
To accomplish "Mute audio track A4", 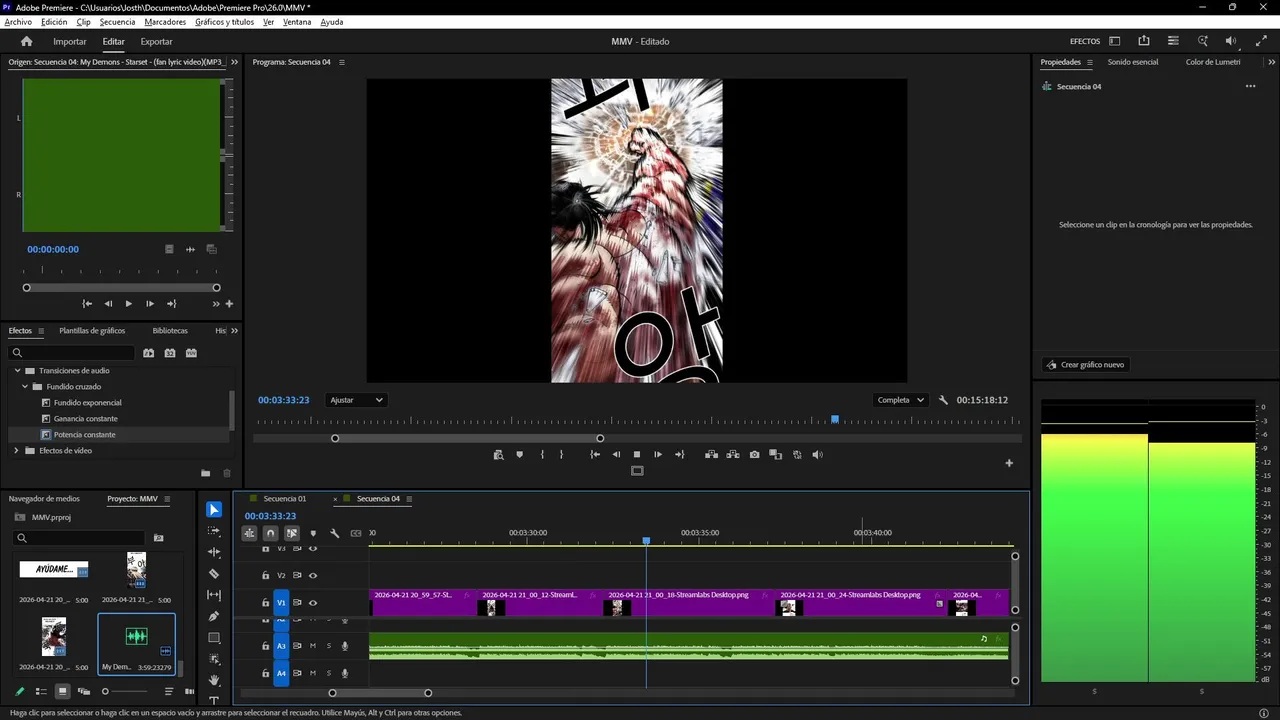I will (313, 673).
